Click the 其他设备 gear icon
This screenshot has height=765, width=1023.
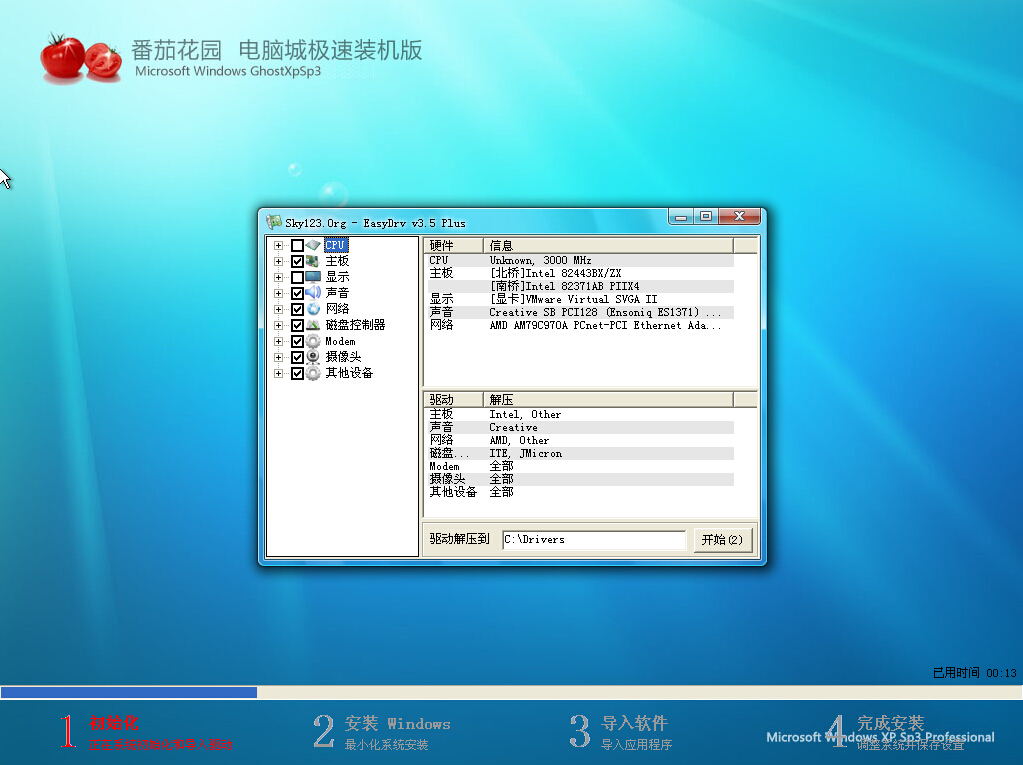click(x=313, y=373)
